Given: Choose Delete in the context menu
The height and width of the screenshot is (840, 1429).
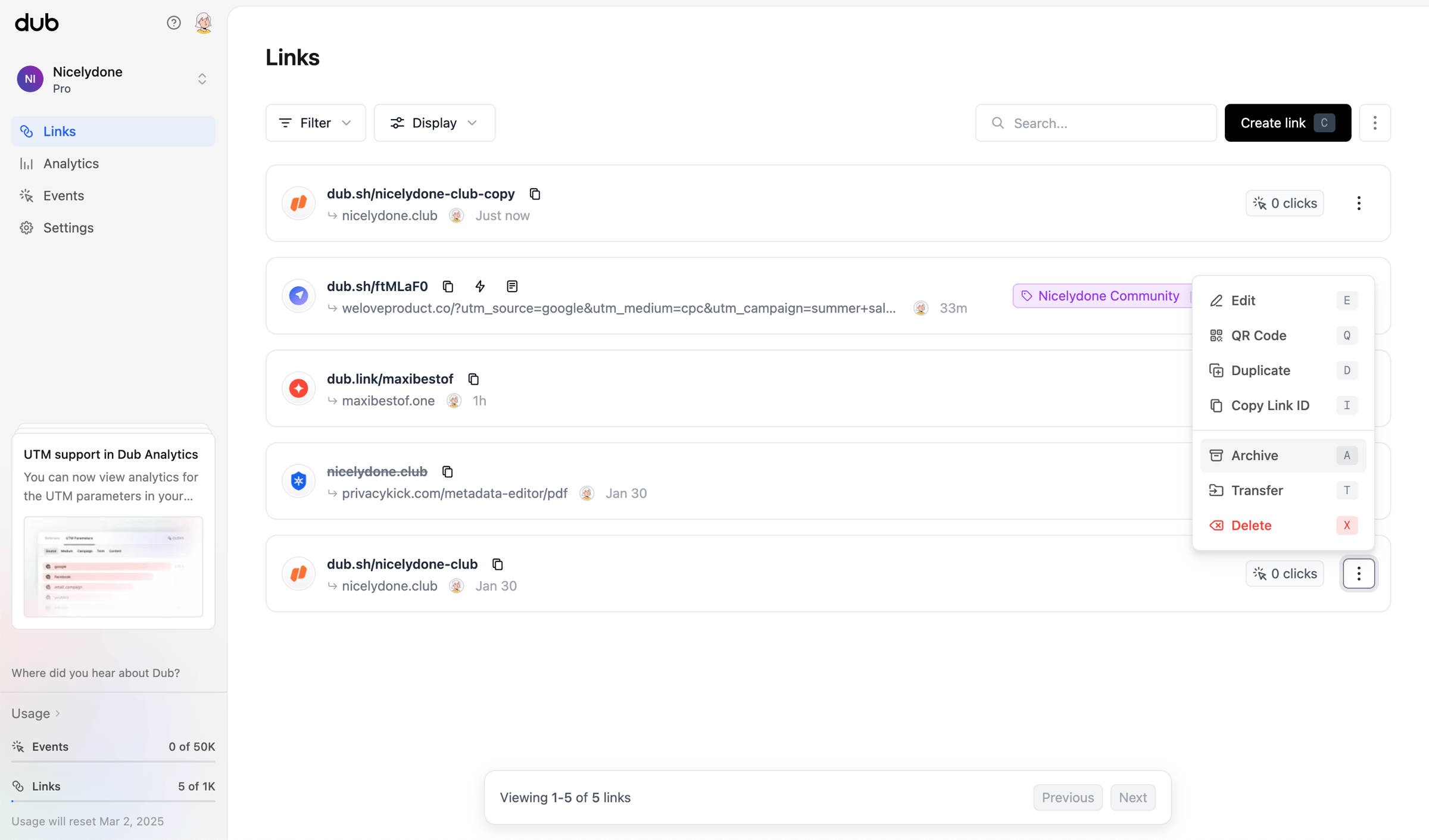Looking at the screenshot, I should point(1283,526).
